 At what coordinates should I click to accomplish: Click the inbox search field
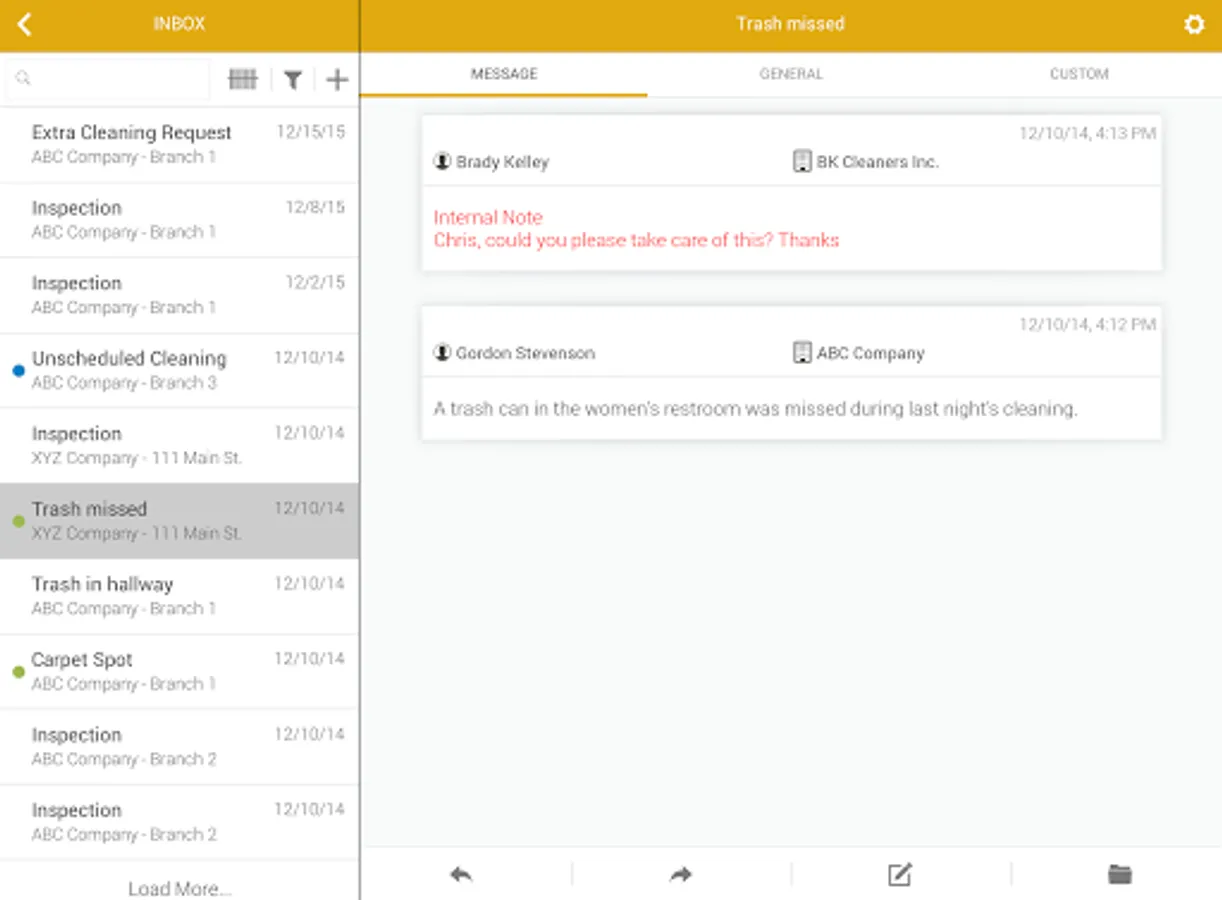tap(108, 79)
